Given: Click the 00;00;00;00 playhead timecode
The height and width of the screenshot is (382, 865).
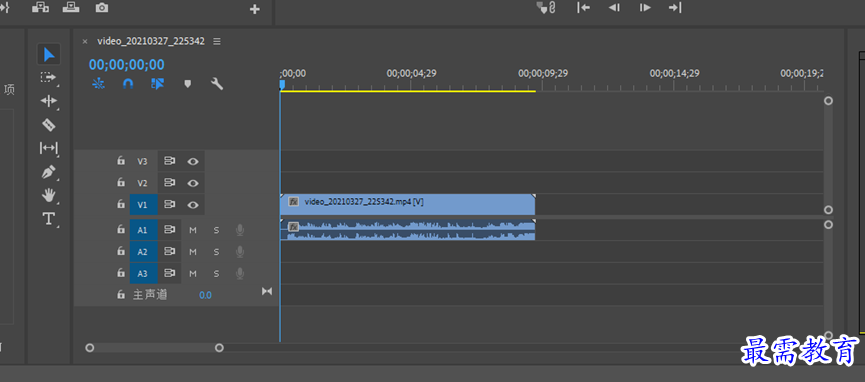Looking at the screenshot, I should point(127,65).
